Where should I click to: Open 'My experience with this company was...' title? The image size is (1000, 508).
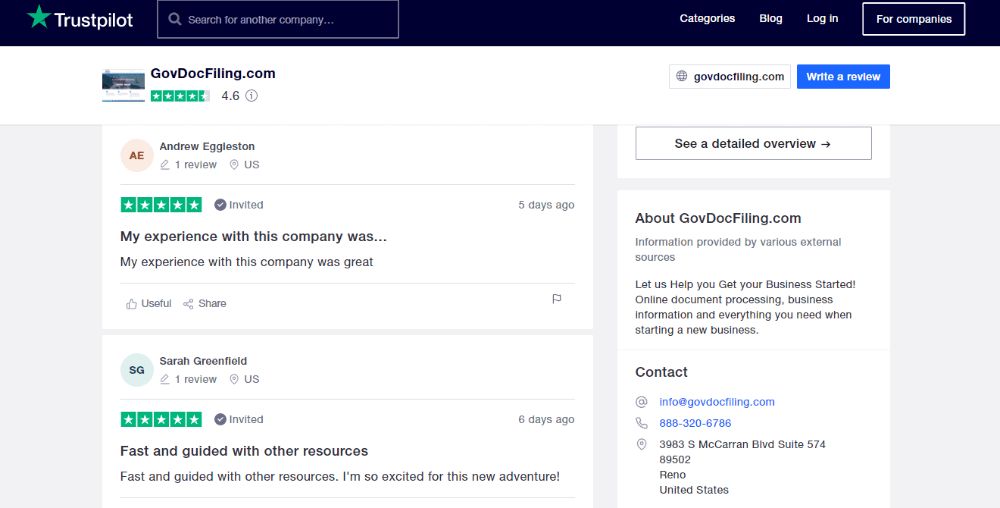point(253,236)
